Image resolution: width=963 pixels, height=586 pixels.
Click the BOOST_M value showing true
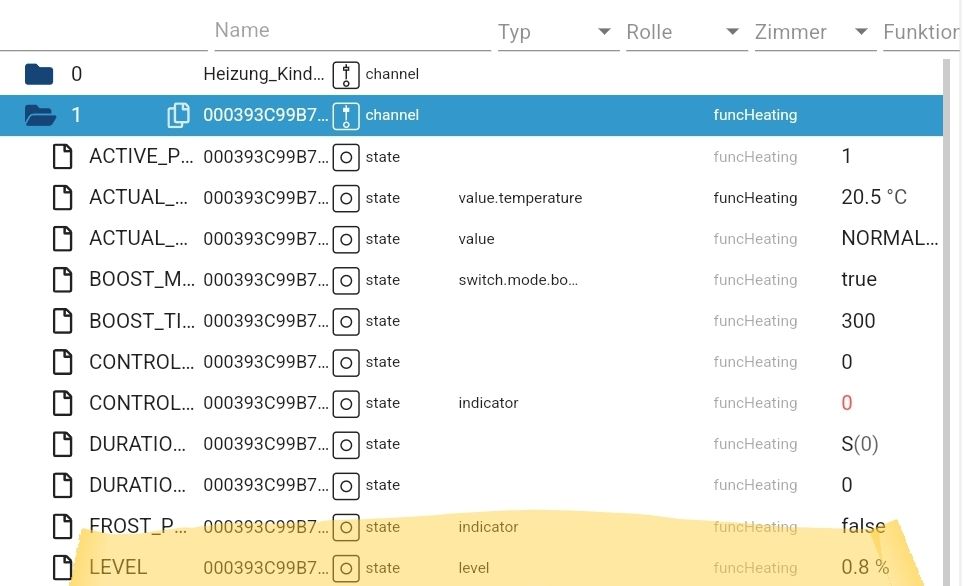[858, 279]
